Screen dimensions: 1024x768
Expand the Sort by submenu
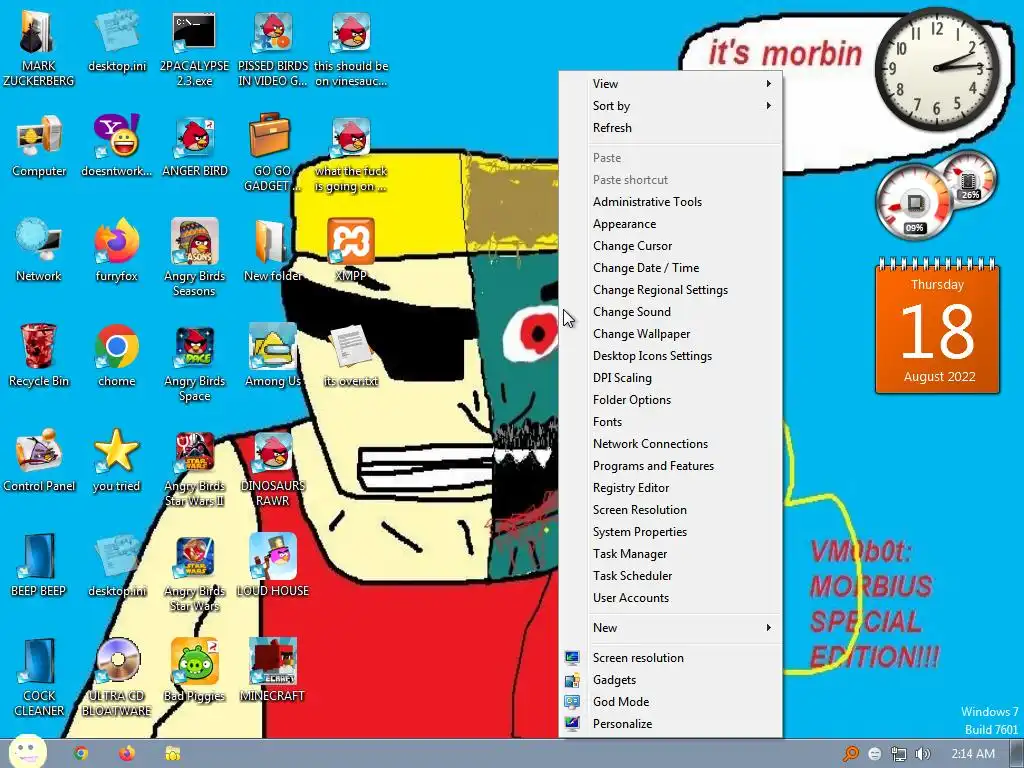671,106
